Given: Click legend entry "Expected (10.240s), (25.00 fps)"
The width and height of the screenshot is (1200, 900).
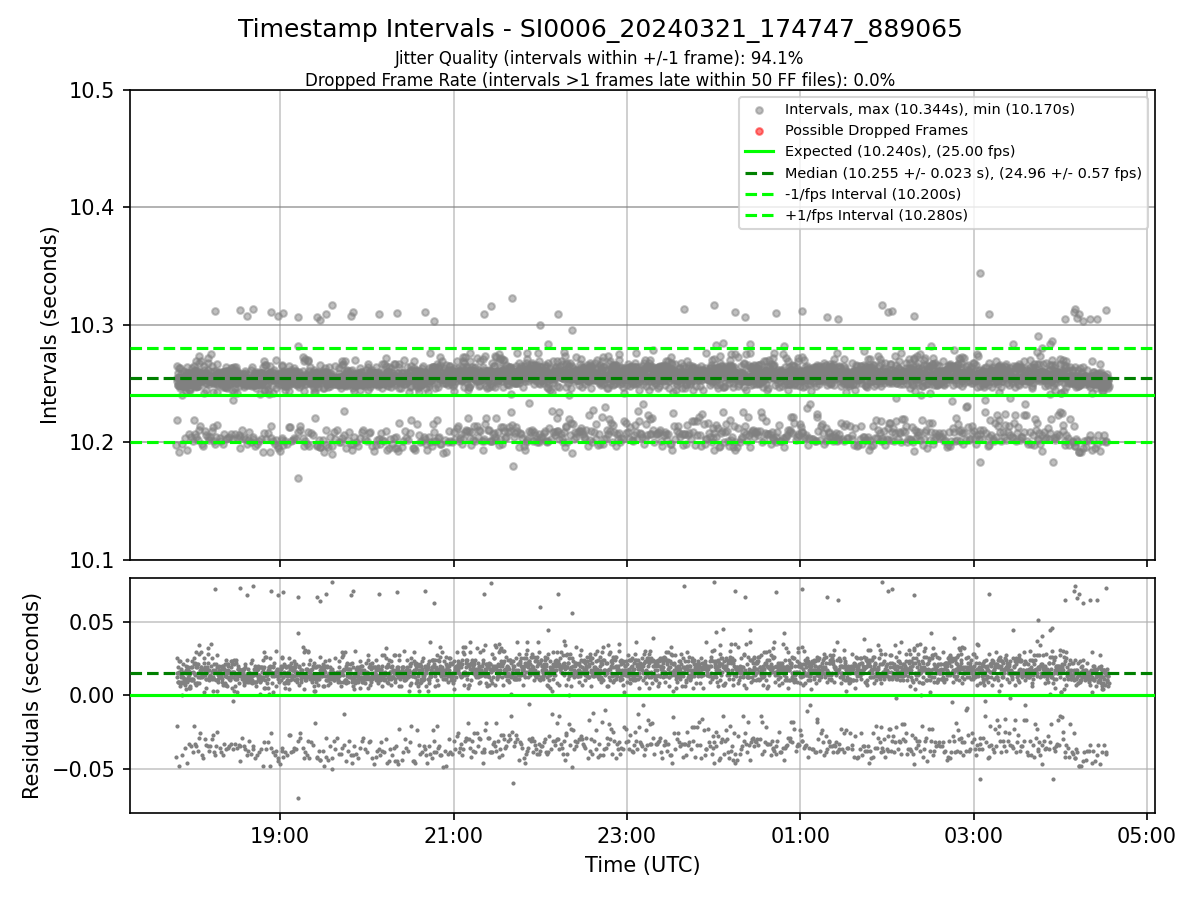Looking at the screenshot, I should (899, 151).
